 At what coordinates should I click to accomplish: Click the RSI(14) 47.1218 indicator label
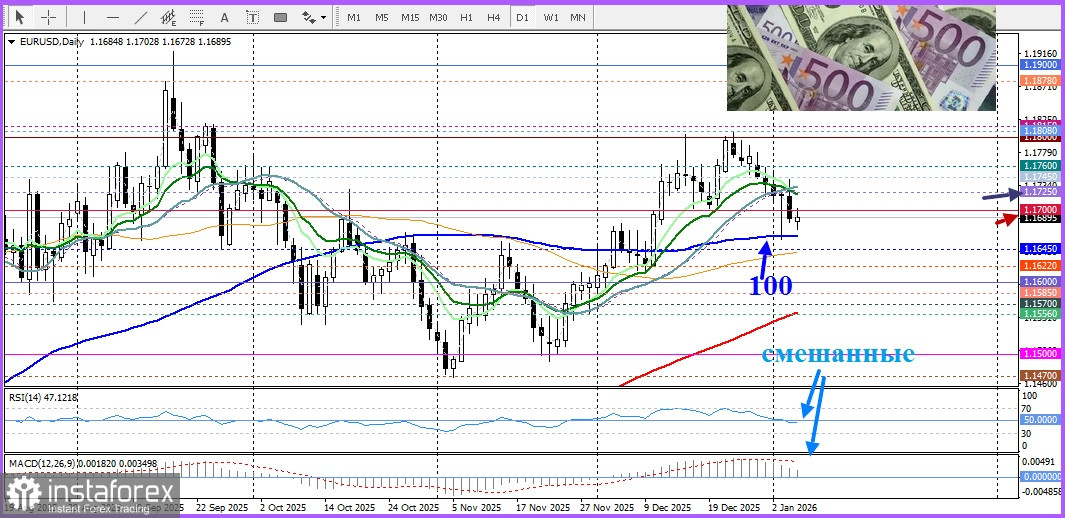pos(43,397)
